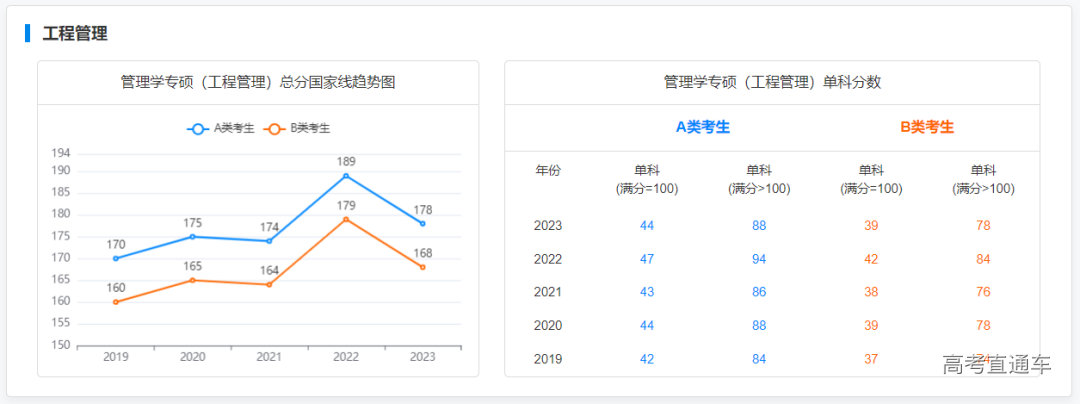Toggle the B类考生 legend series

point(297,128)
